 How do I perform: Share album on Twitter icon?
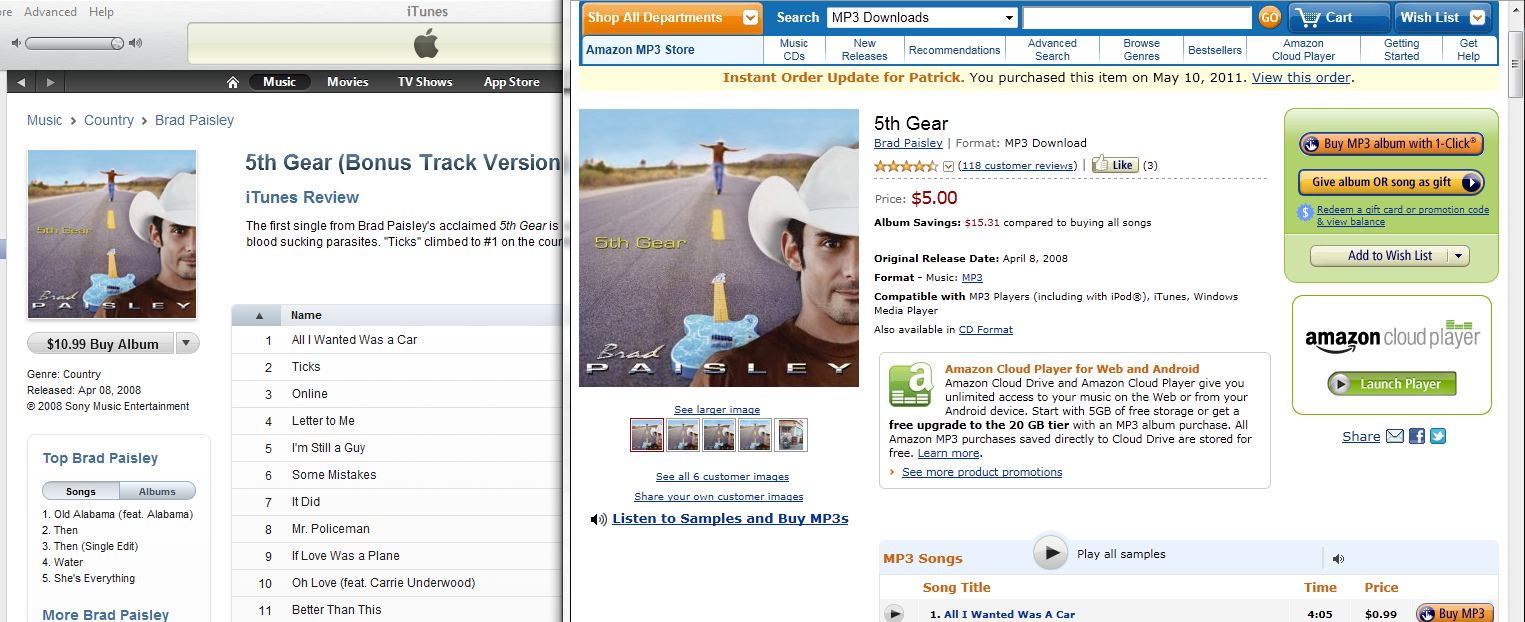coord(1438,436)
